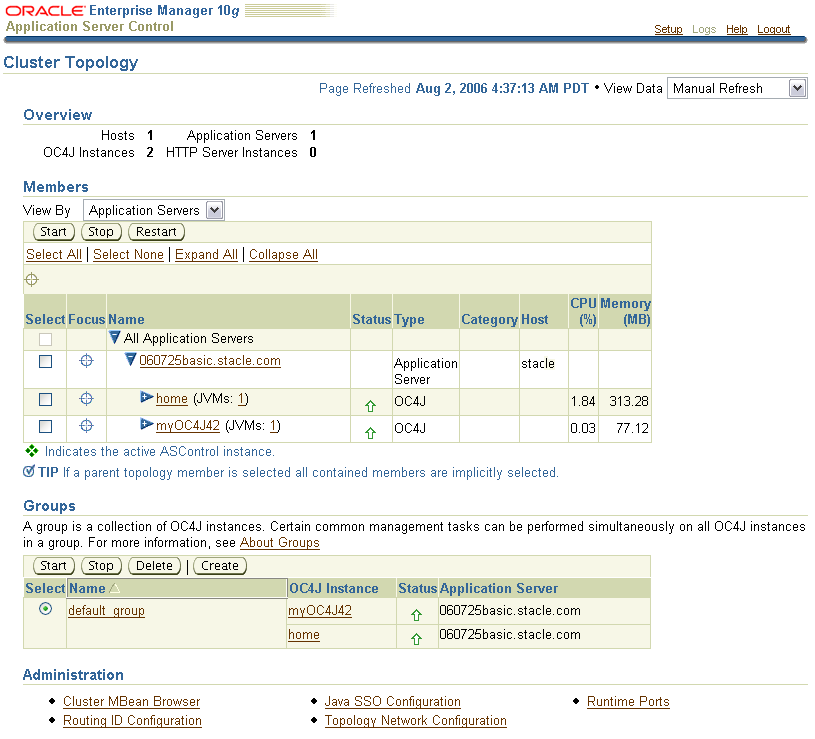Click the Cluster Topology page heading
The image size is (815, 739).
pos(71,62)
